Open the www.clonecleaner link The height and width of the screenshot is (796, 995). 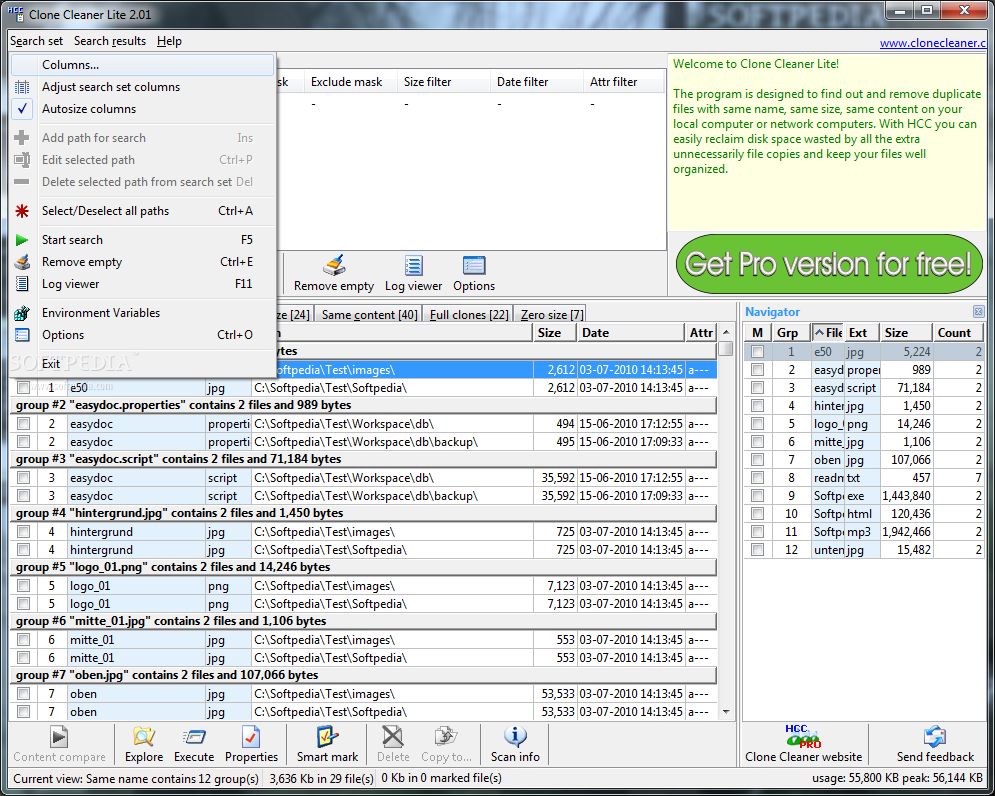[933, 43]
